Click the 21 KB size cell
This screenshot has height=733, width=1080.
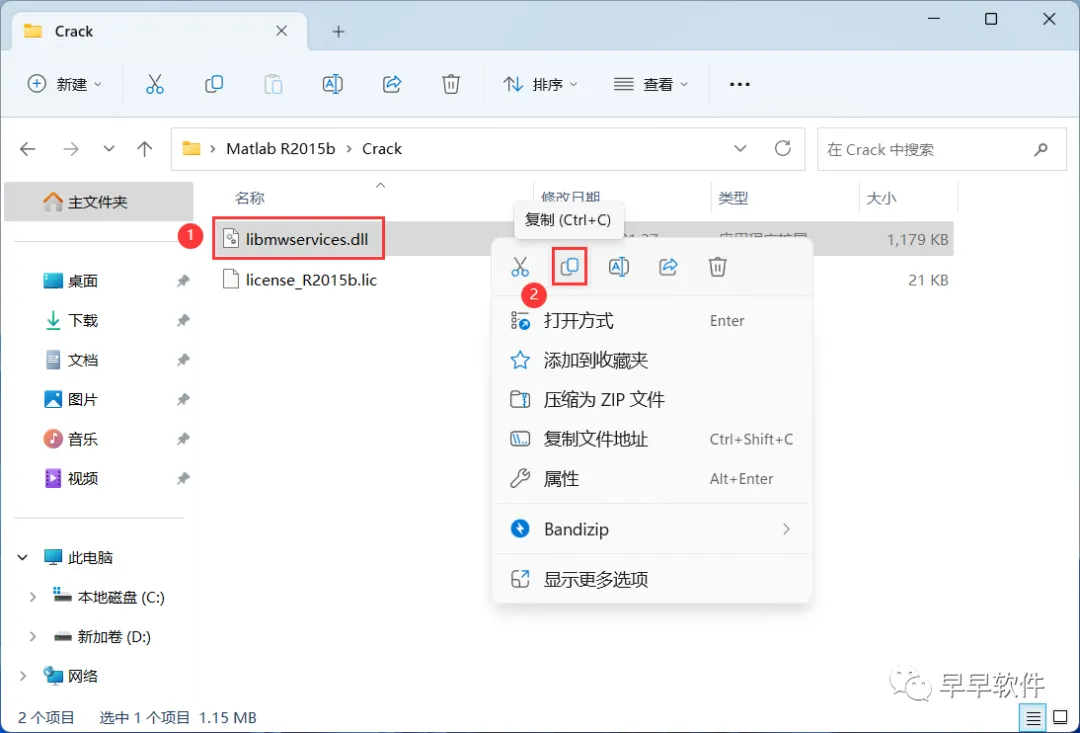pyautogui.click(x=928, y=280)
